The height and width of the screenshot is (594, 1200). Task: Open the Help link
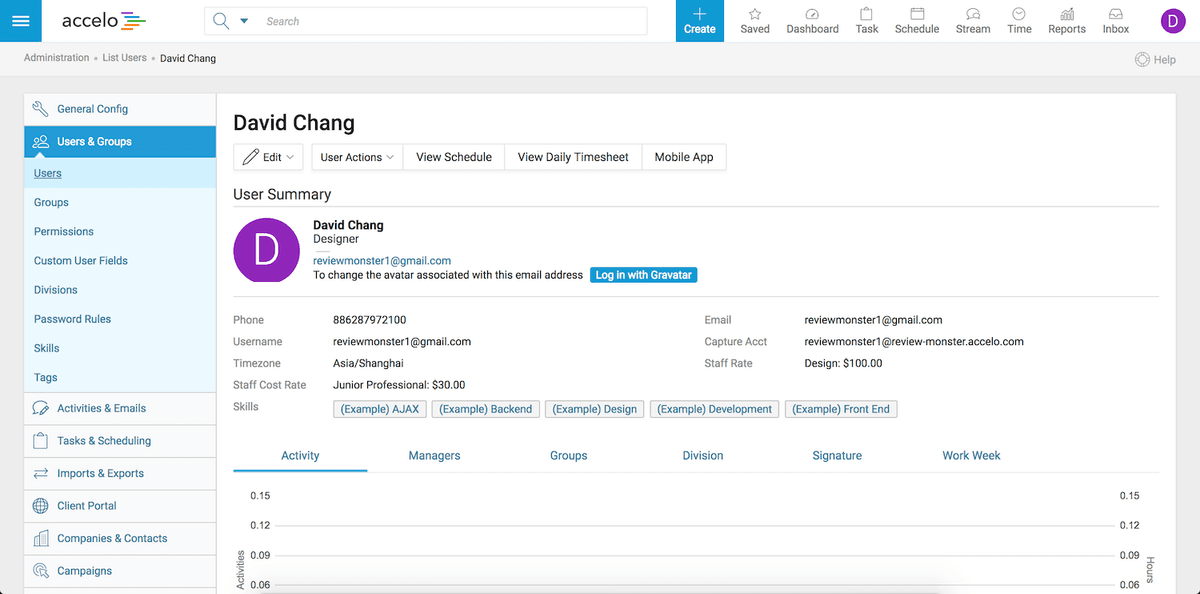coord(1155,60)
